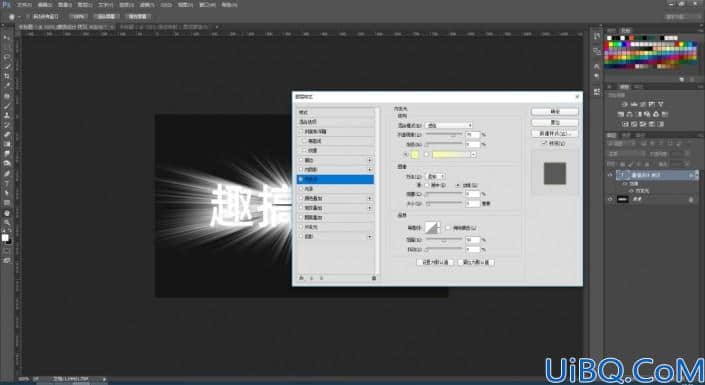
Task: Open the gradient picker dropdown arrow
Action: [x=473, y=155]
